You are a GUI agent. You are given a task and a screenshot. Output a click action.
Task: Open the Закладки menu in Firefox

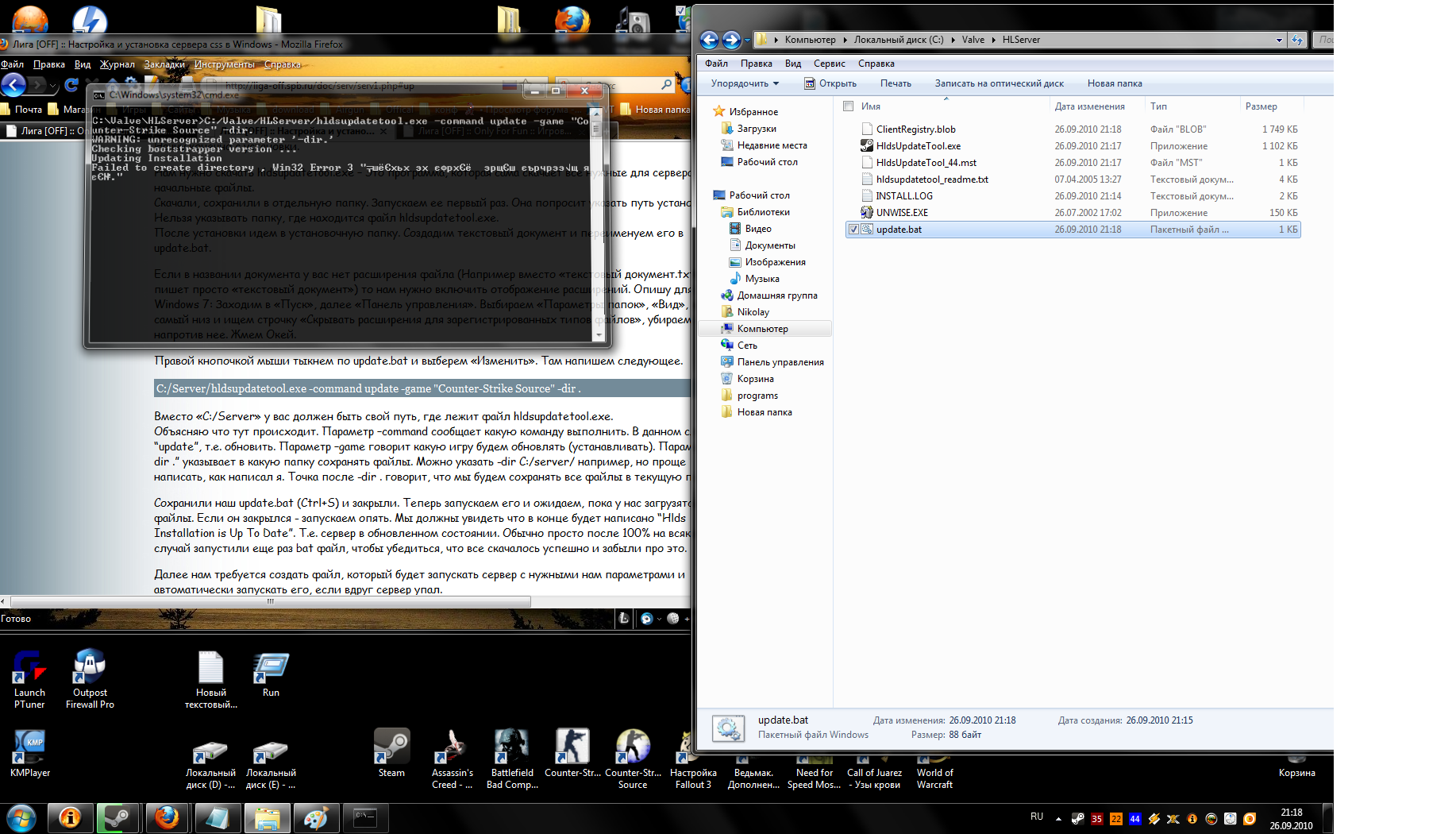164,64
